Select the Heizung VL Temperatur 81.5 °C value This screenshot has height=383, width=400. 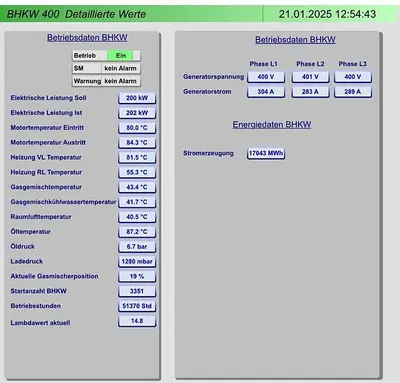[137, 157]
